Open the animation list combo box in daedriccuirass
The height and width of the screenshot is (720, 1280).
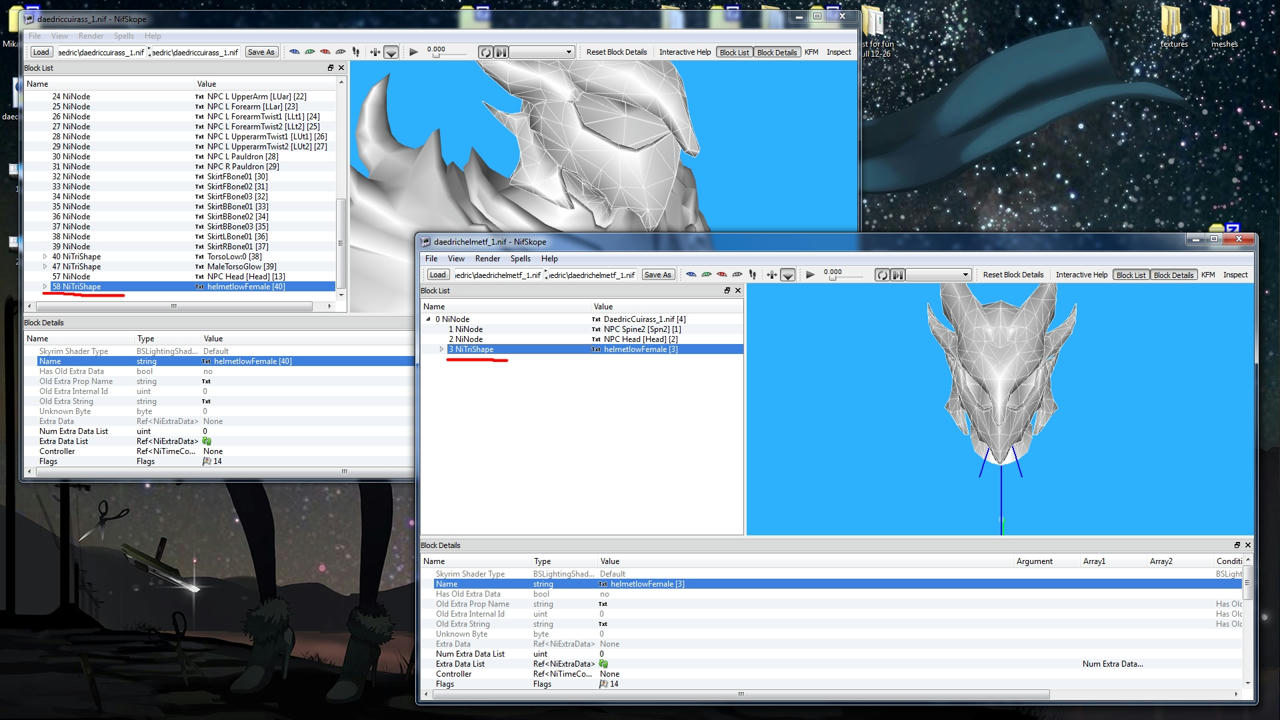[x=542, y=52]
